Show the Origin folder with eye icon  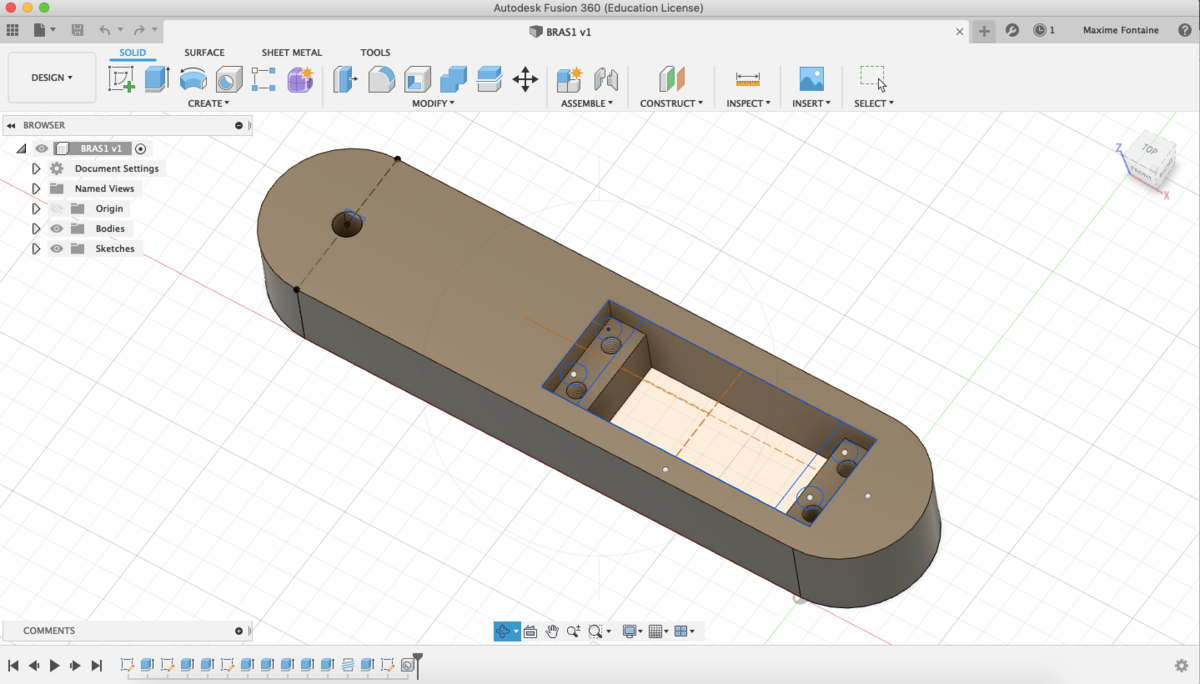[x=57, y=209]
